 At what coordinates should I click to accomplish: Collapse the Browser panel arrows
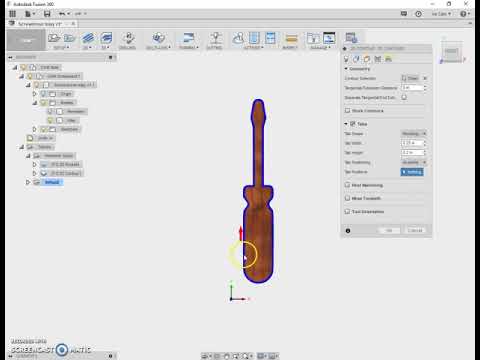pos(10,57)
